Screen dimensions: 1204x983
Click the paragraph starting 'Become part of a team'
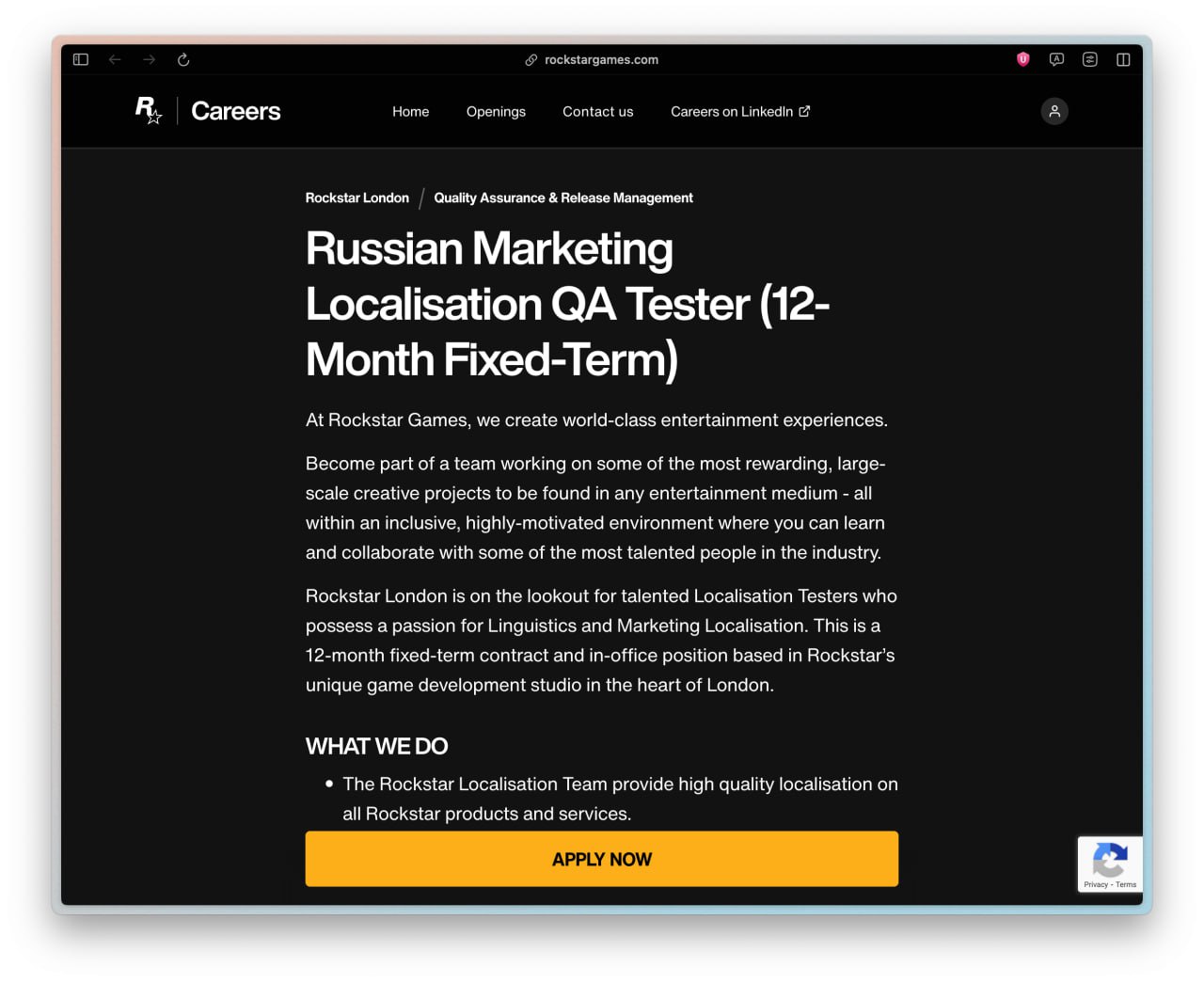596,508
